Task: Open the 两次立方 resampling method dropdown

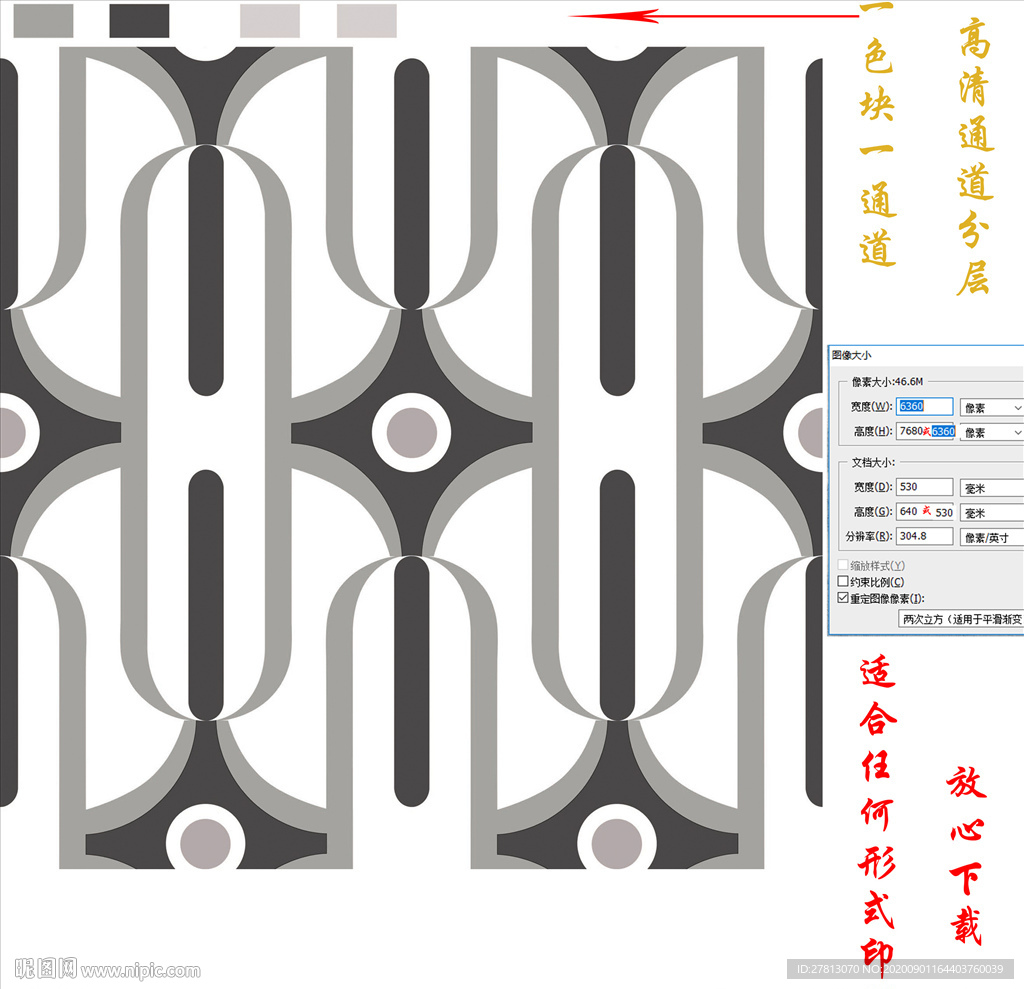Action: (x=961, y=619)
